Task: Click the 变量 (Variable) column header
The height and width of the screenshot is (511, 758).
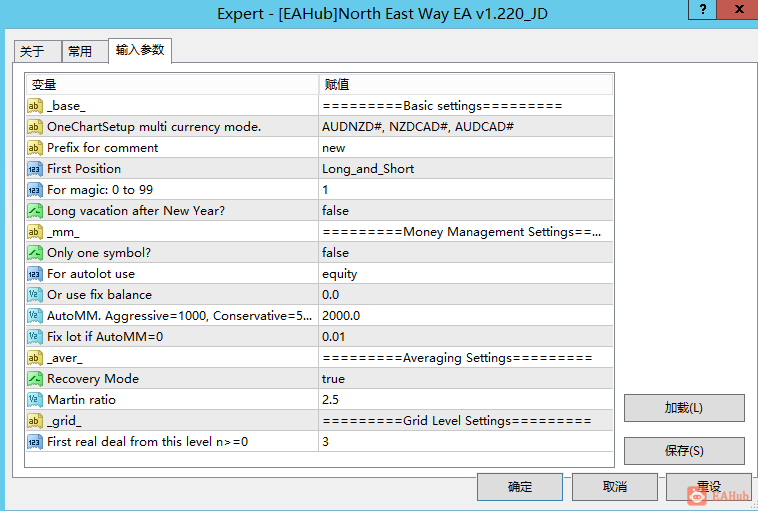Action: 172,85
